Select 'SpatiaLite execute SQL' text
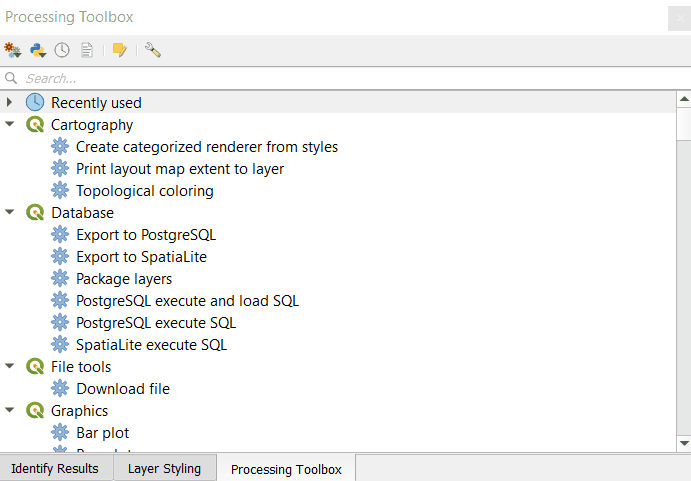The width and height of the screenshot is (691, 481). click(151, 345)
